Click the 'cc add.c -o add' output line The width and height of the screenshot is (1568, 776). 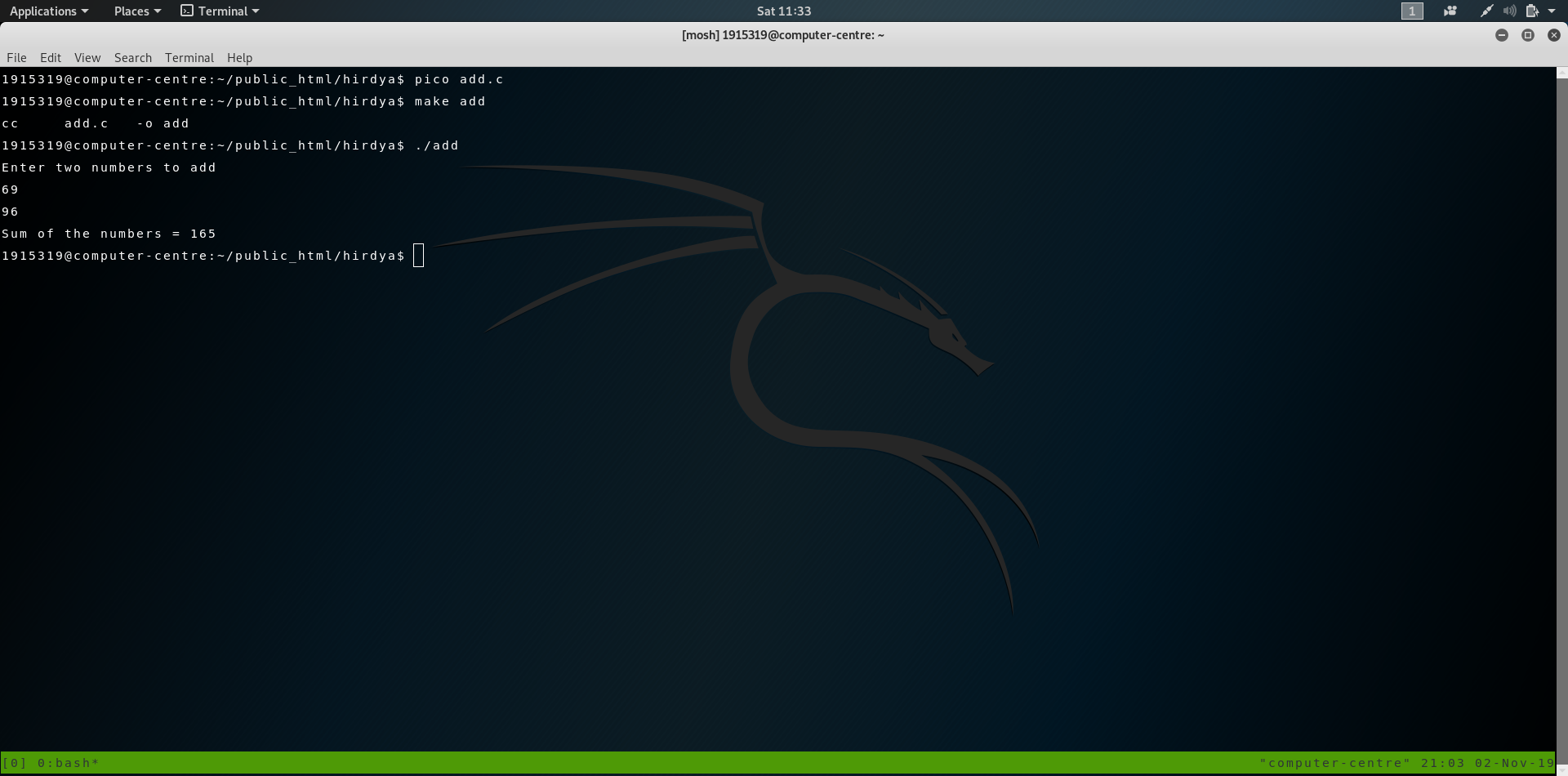coord(96,123)
